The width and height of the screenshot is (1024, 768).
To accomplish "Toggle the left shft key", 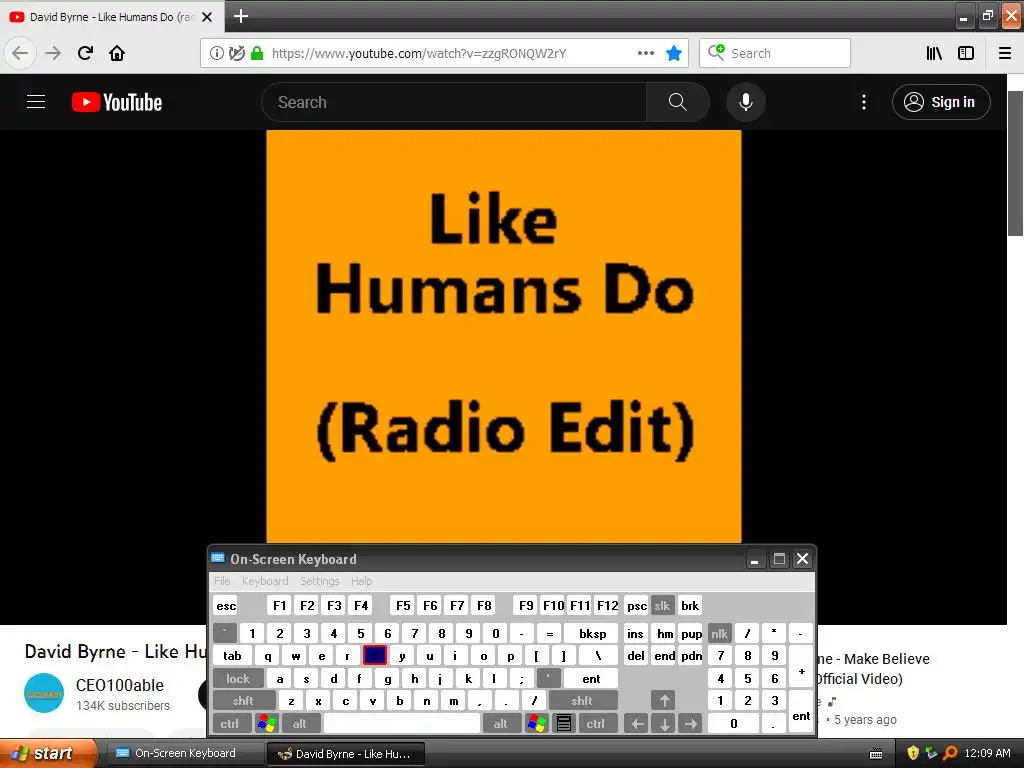I will 242,701.
